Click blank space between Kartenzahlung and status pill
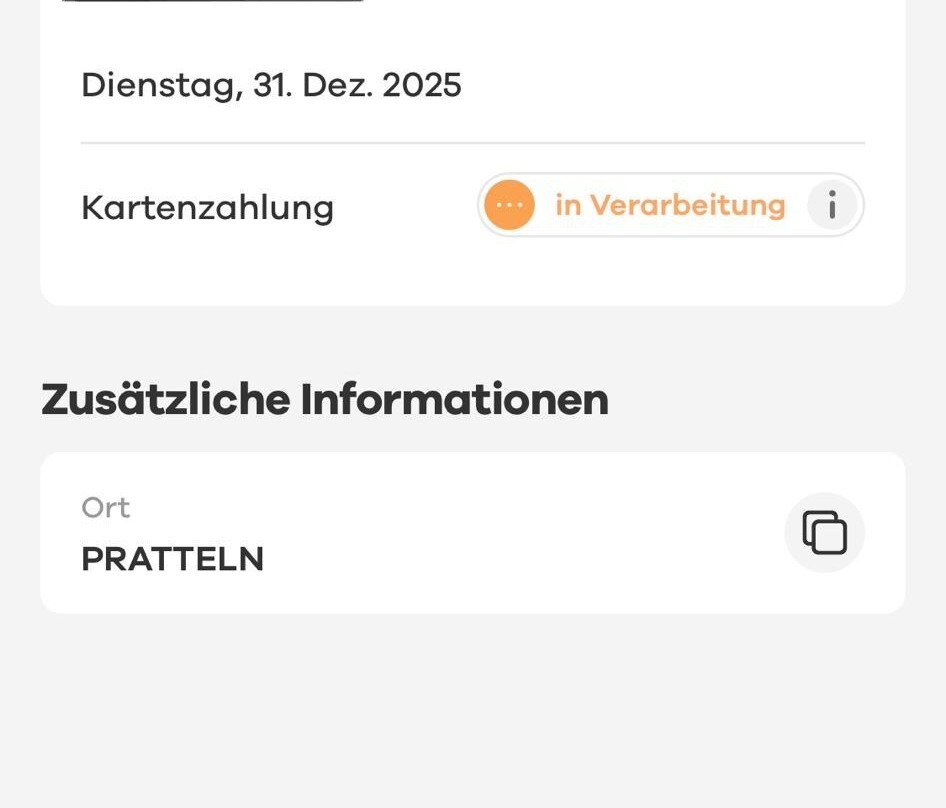 pyautogui.click(x=405, y=208)
